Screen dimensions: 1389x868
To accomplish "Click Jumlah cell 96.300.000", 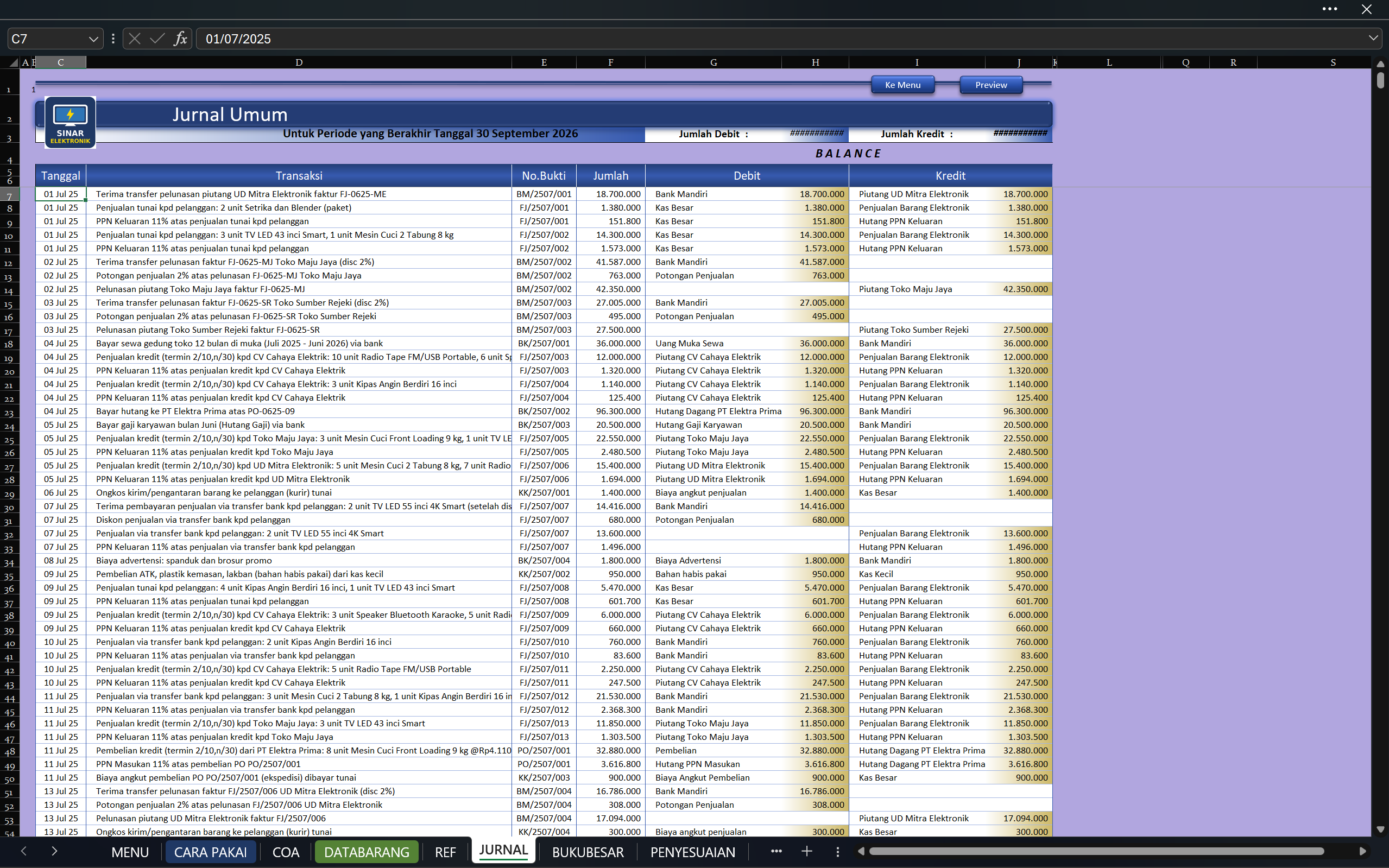I will tap(610, 411).
